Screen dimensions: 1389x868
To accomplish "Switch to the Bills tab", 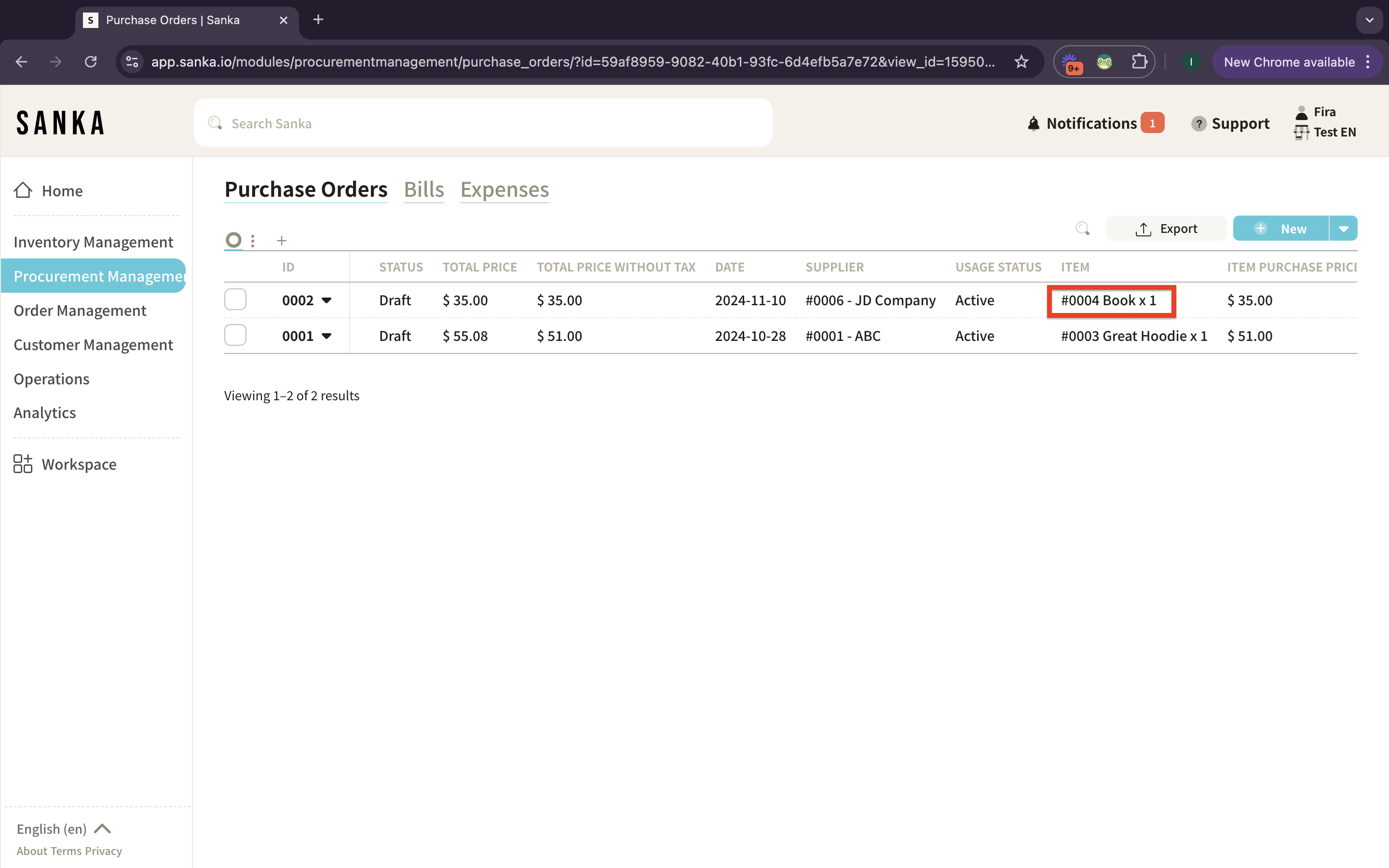I will (423, 190).
